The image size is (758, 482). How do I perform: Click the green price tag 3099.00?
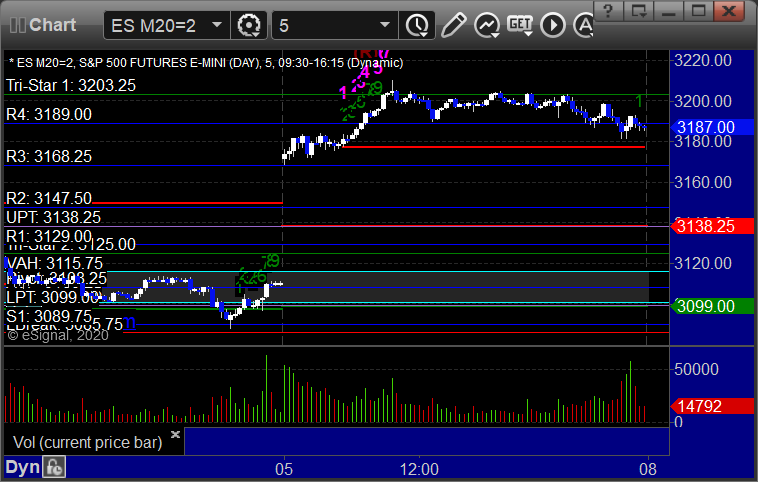[712, 306]
